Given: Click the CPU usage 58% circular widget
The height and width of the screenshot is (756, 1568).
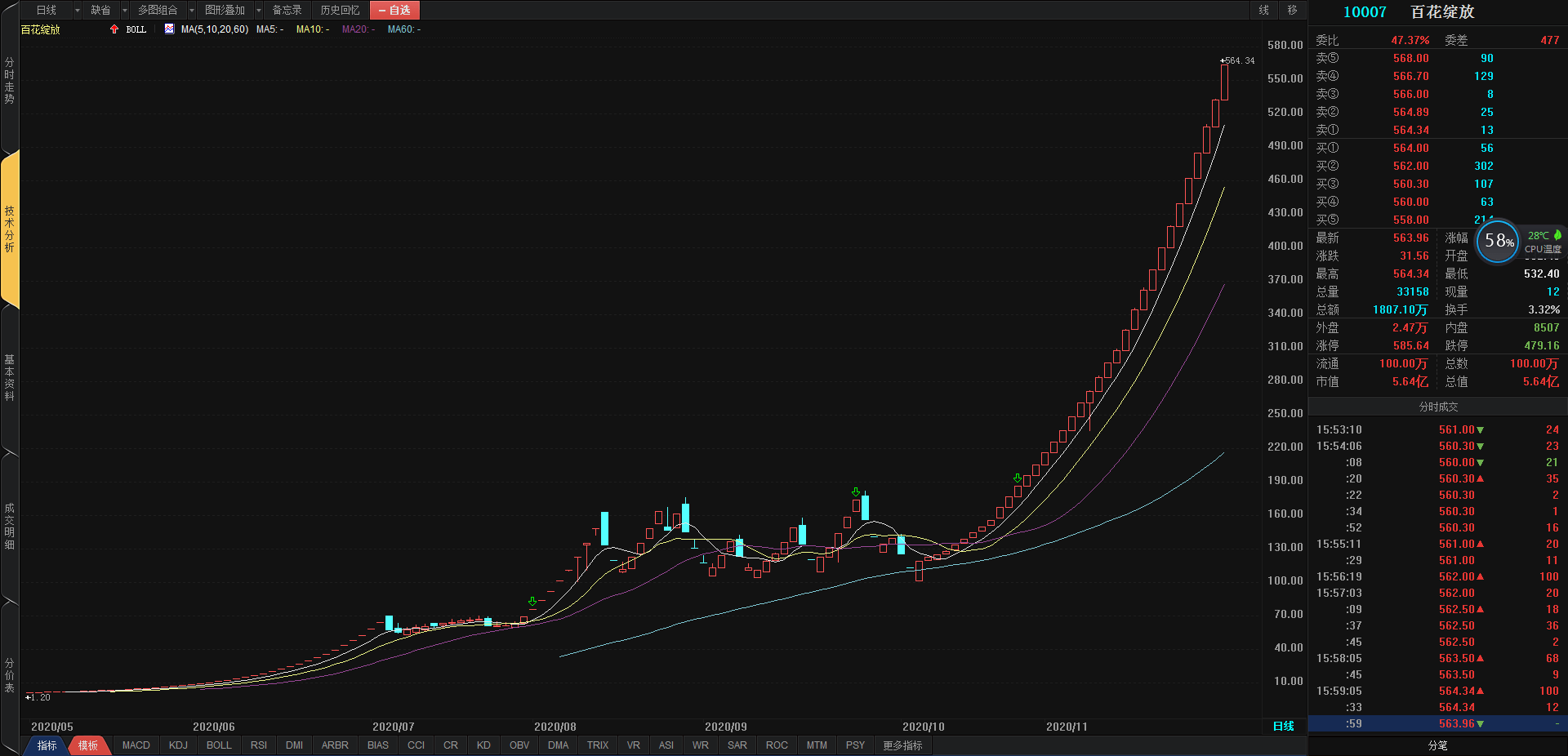Looking at the screenshot, I should click(x=1498, y=242).
